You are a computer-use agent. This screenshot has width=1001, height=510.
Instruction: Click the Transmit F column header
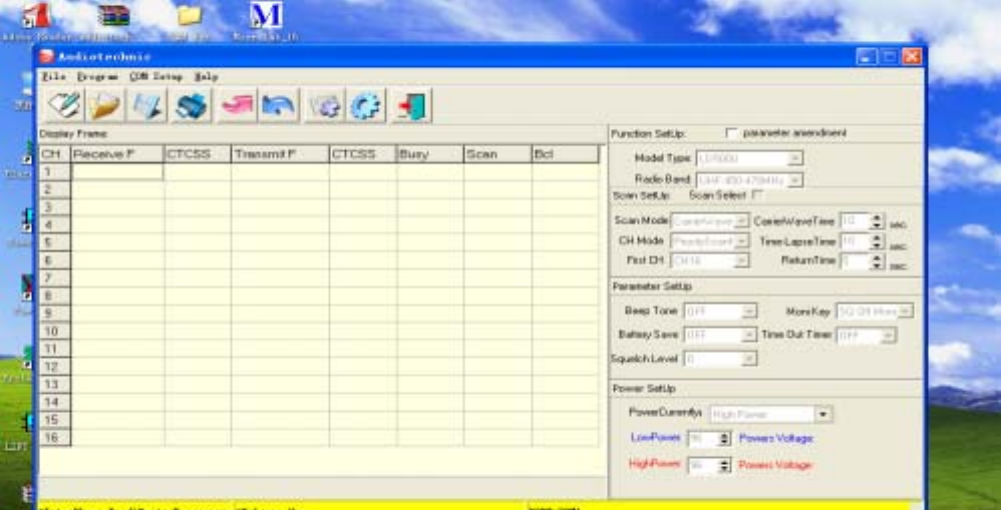coord(280,154)
